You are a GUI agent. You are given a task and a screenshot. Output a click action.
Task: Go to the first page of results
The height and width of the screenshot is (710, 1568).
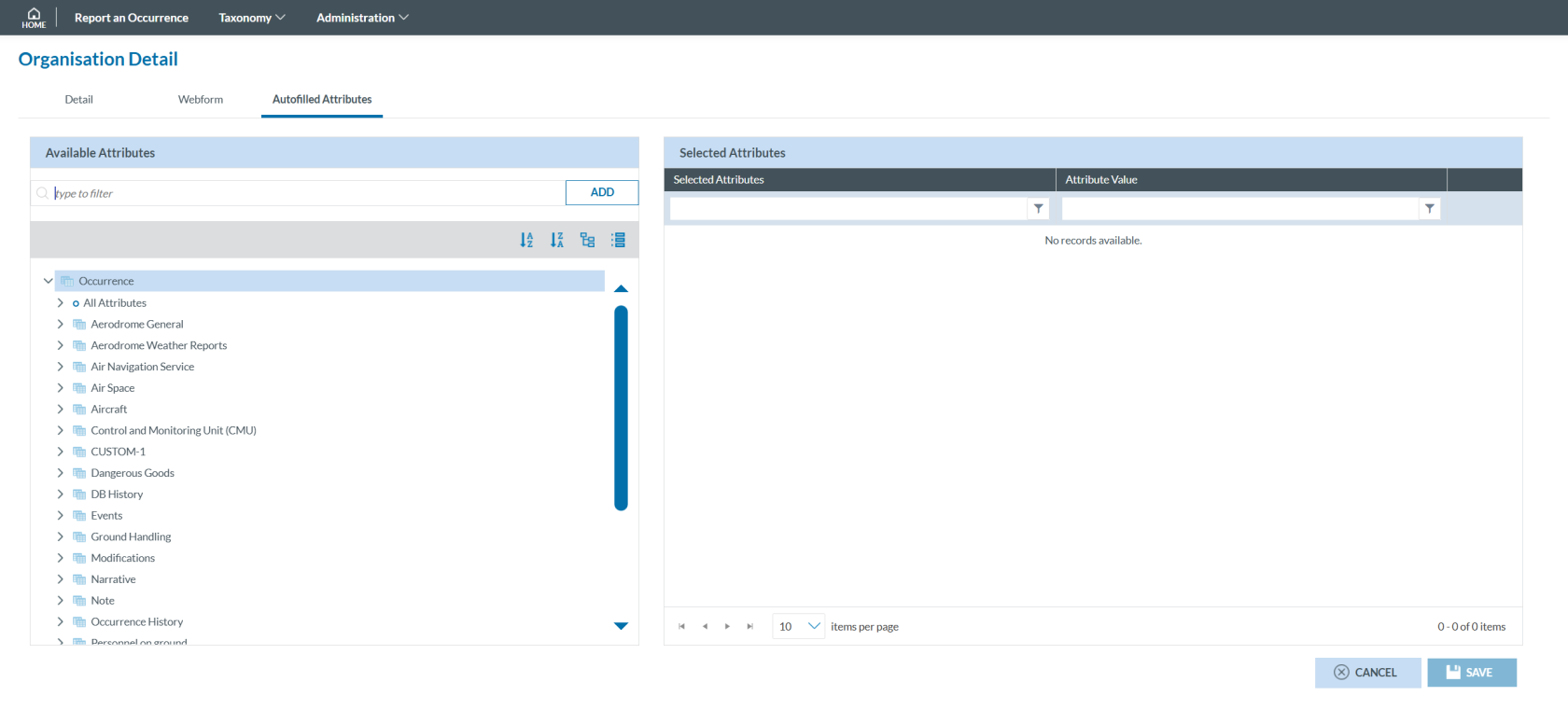click(x=681, y=627)
